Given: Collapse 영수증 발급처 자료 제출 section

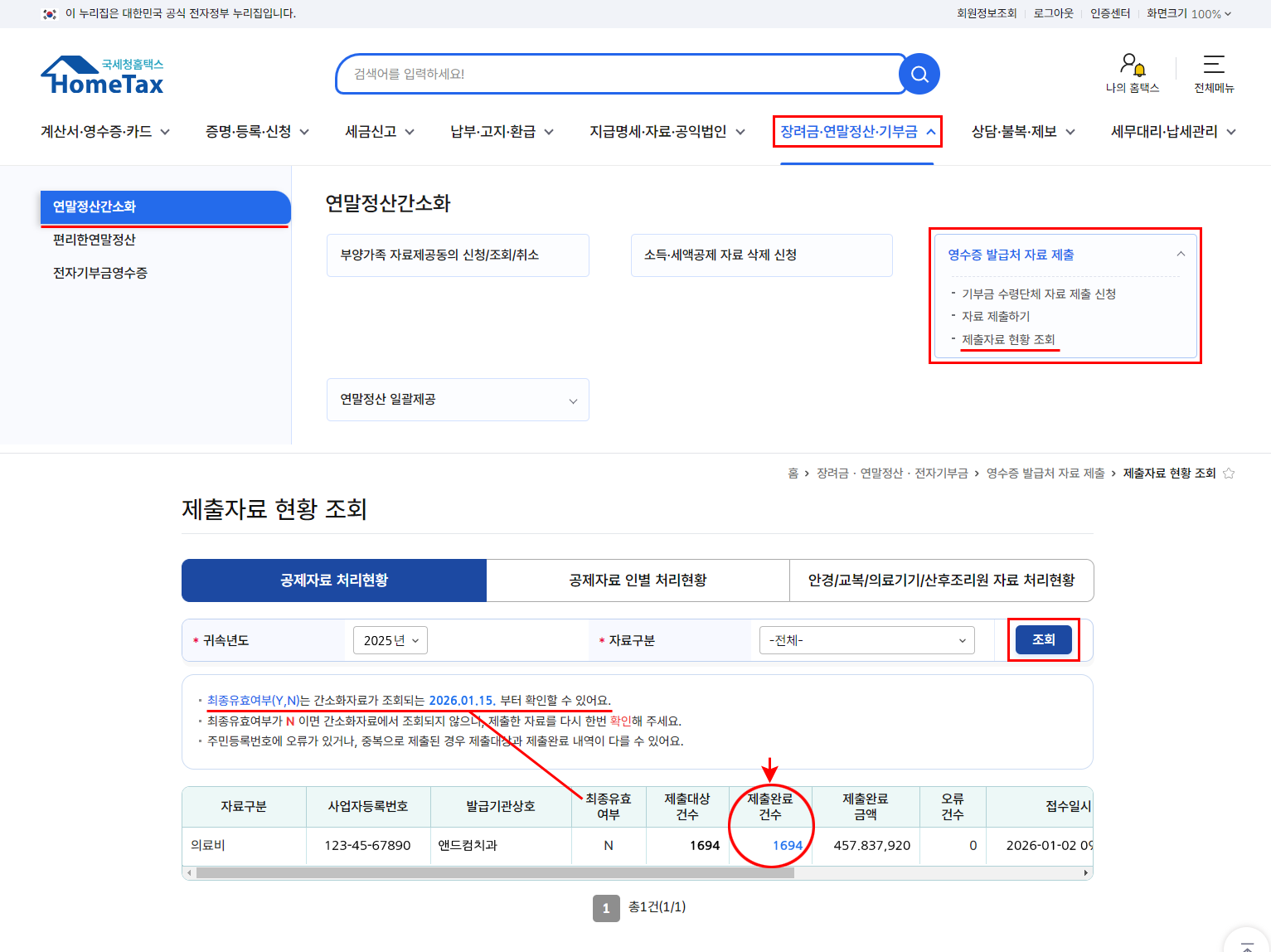Looking at the screenshot, I should pyautogui.click(x=1181, y=255).
